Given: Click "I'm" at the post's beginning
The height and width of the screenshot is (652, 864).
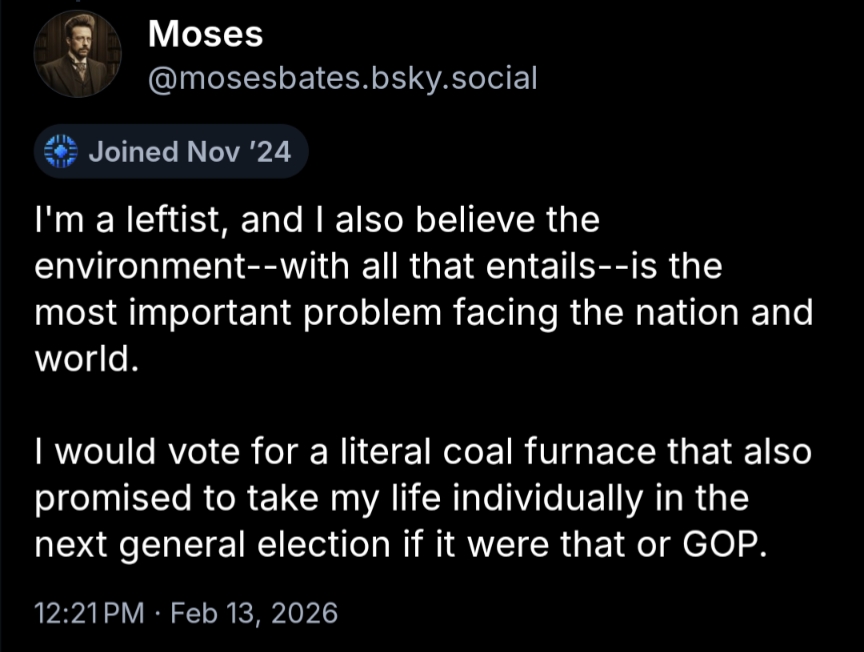Looking at the screenshot, I should coord(57,220).
